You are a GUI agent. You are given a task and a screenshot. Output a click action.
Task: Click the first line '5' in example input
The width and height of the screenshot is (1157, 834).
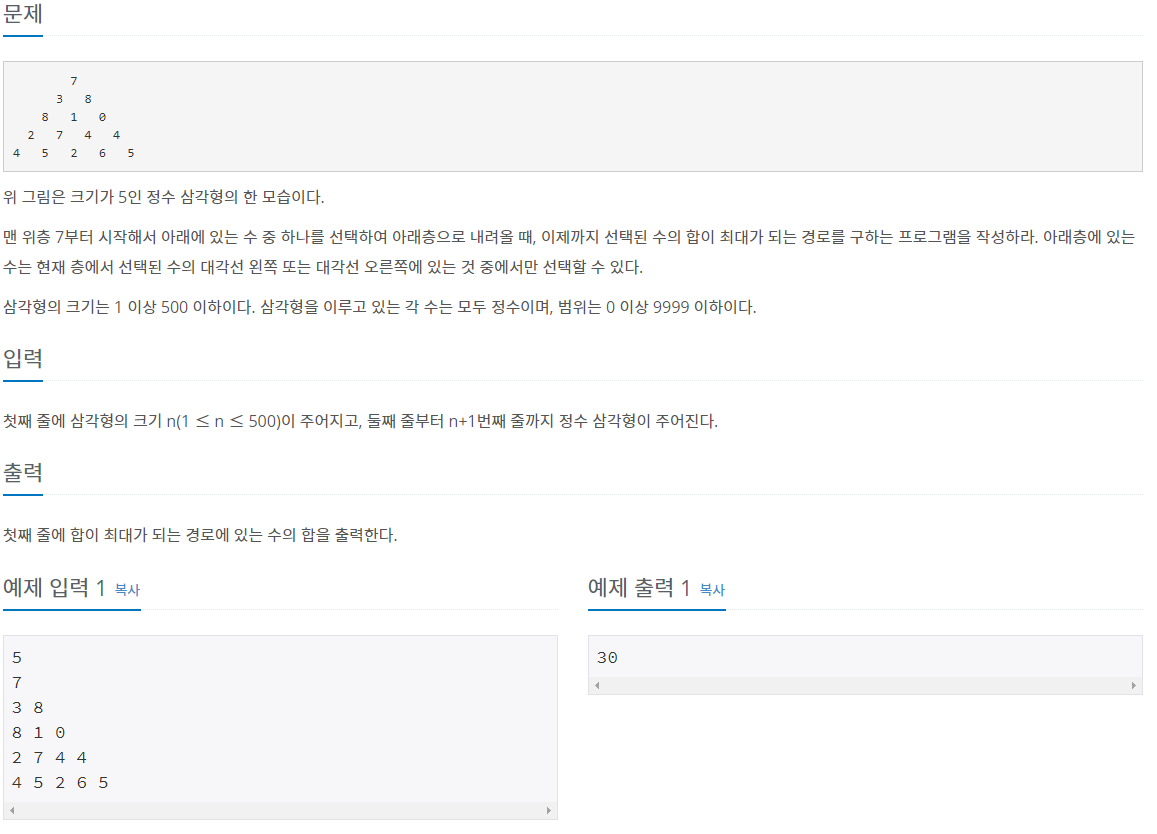tap(17, 658)
